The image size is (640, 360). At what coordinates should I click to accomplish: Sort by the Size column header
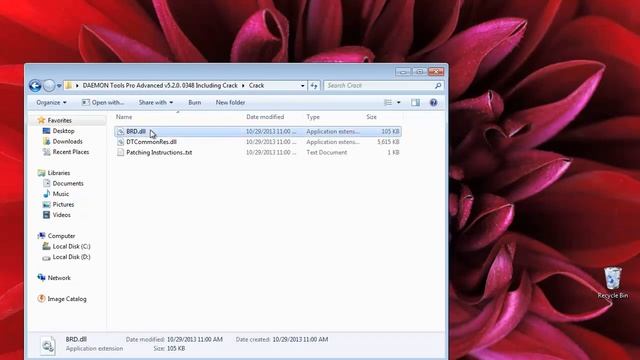[371, 117]
